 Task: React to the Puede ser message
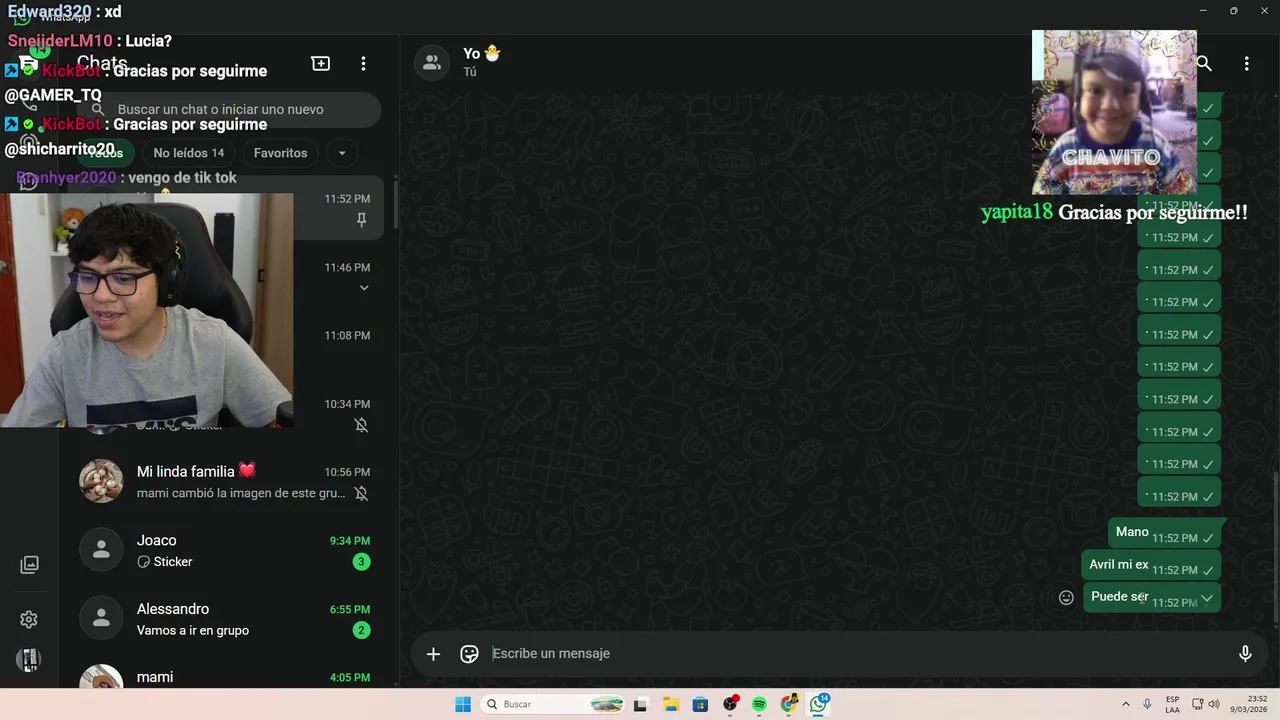pyautogui.click(x=1066, y=597)
